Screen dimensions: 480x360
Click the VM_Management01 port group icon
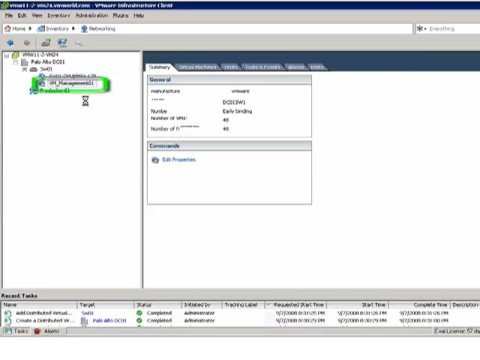(x=42, y=83)
